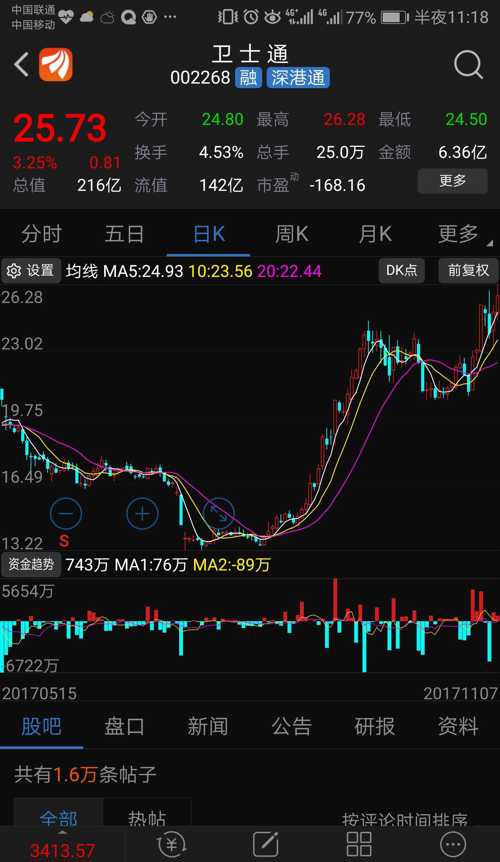Image resolution: width=500 pixels, height=862 pixels.
Task: Open the orange Eastmoney app logo
Action: pyautogui.click(x=55, y=65)
